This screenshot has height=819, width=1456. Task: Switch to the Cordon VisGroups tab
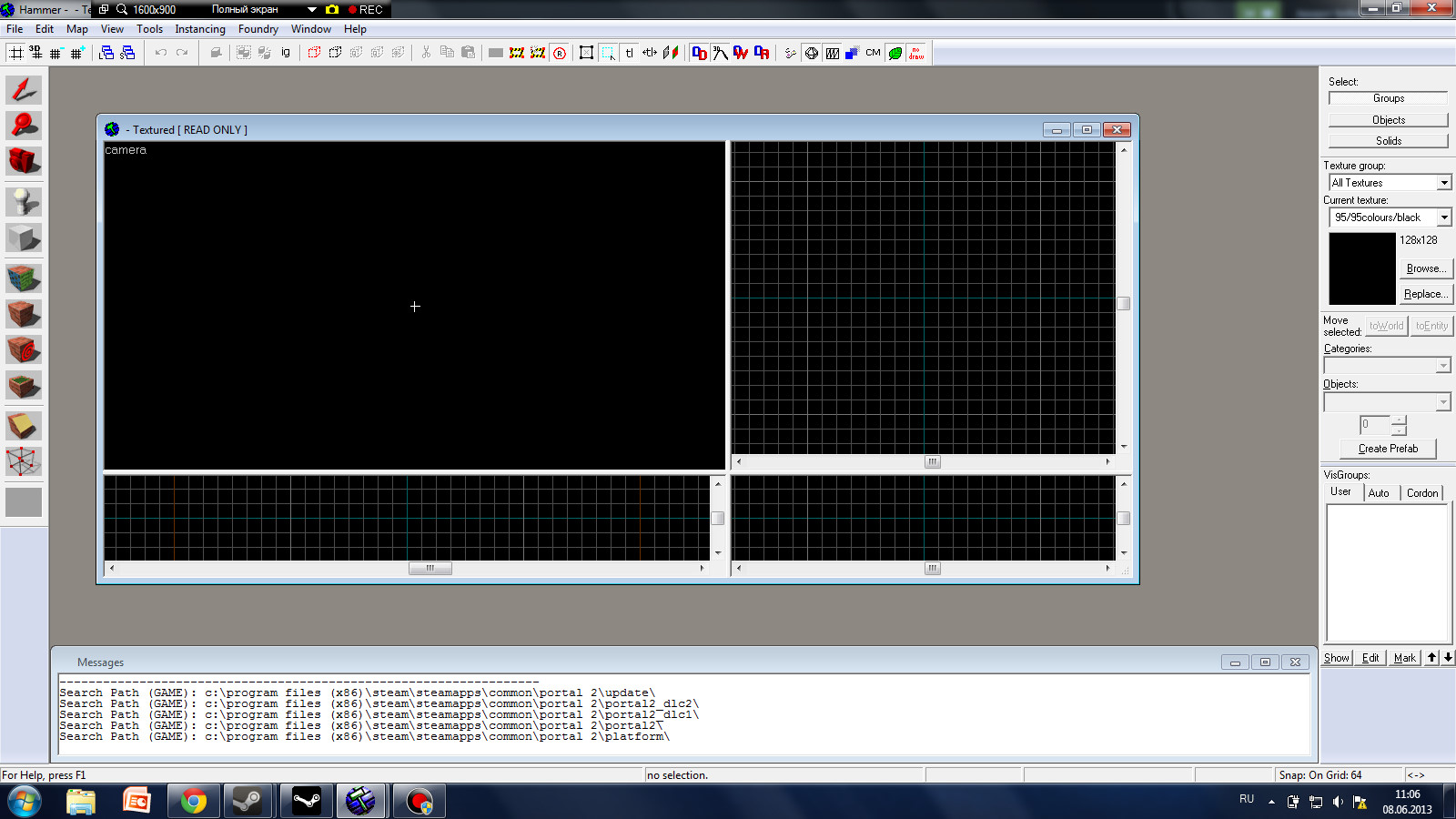click(x=1422, y=493)
